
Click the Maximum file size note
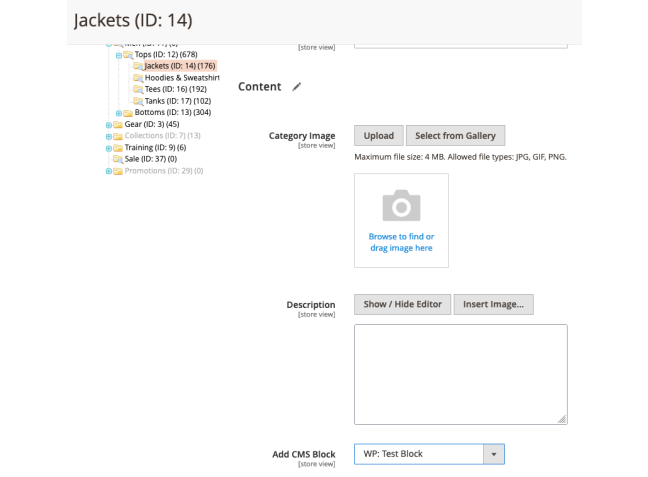click(460, 157)
